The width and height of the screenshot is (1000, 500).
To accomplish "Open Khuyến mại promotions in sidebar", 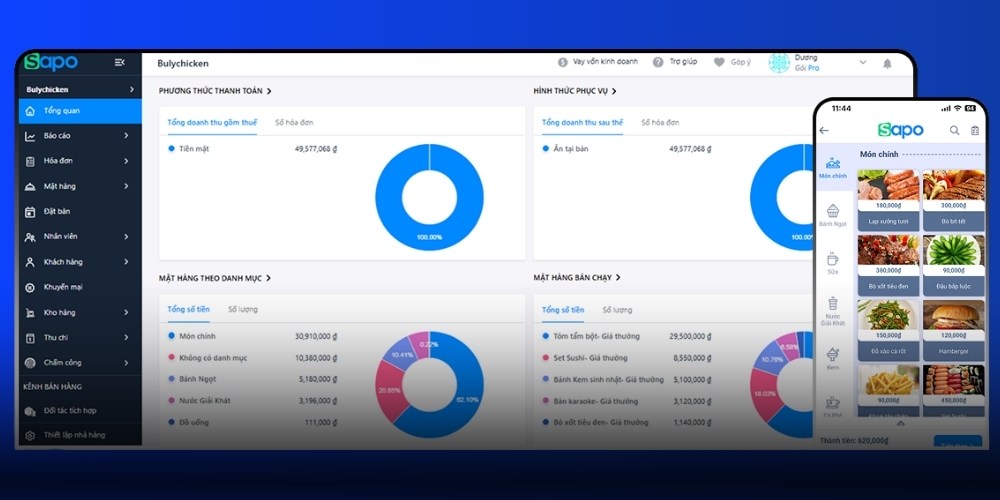I will (x=62, y=287).
